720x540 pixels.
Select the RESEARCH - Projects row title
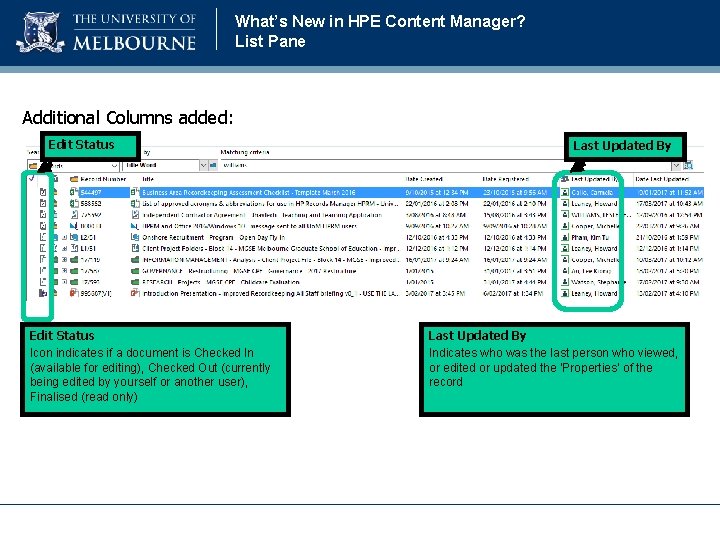pyautogui.click(x=221, y=282)
